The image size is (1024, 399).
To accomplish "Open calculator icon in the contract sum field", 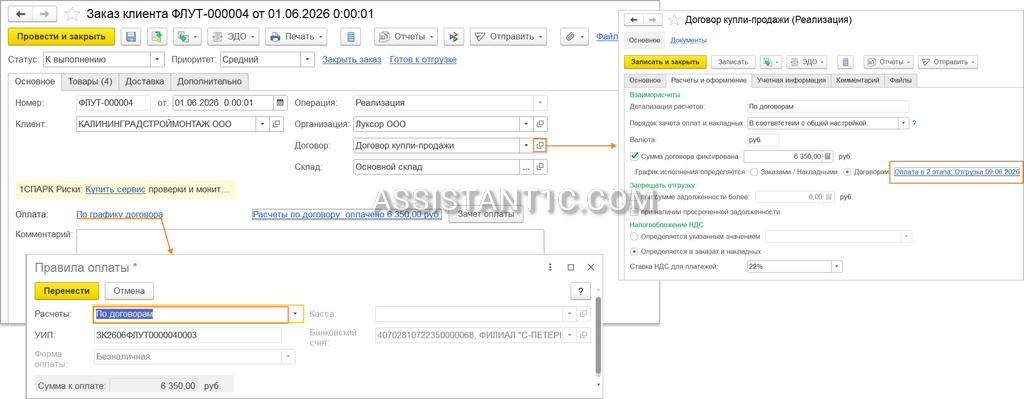I will coord(827,156).
